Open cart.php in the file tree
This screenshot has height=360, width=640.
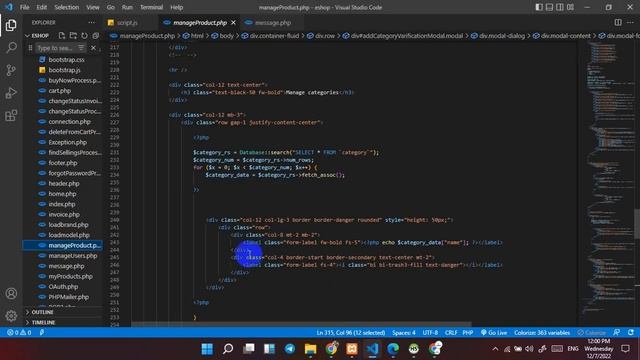coord(60,91)
